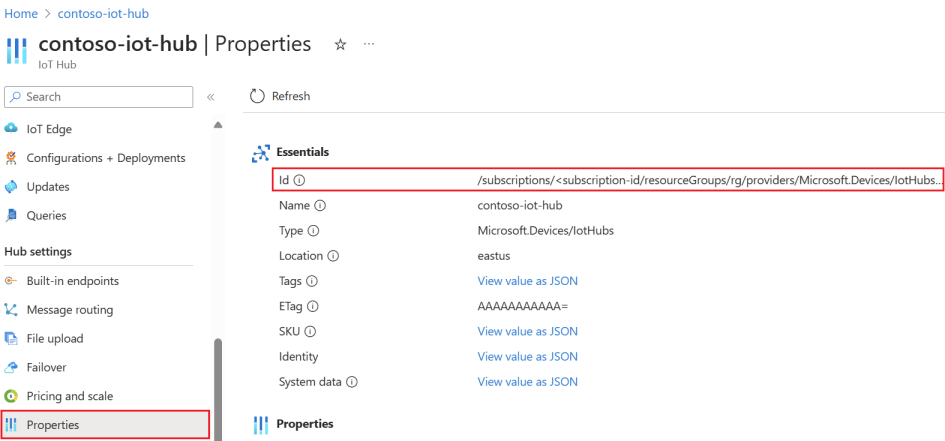Click the info icon next to Id
This screenshot has width=945, height=441.
298,181
